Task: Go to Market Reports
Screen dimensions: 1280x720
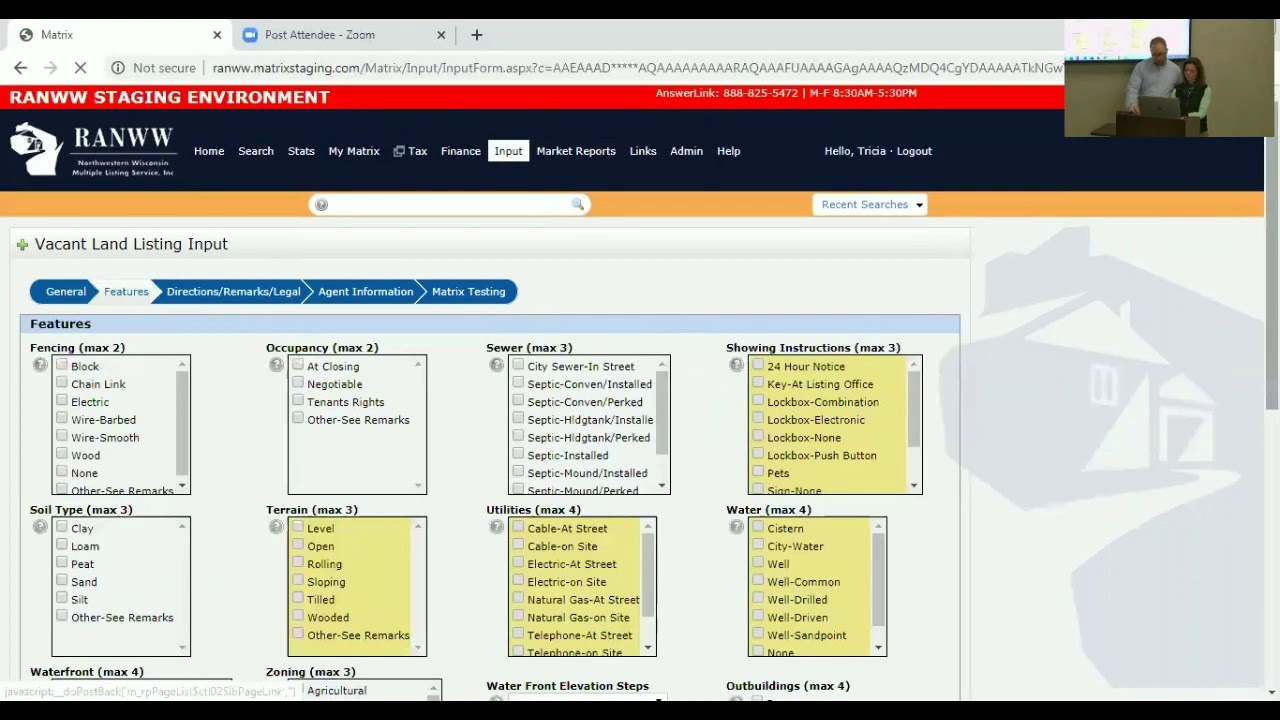Action: (576, 151)
